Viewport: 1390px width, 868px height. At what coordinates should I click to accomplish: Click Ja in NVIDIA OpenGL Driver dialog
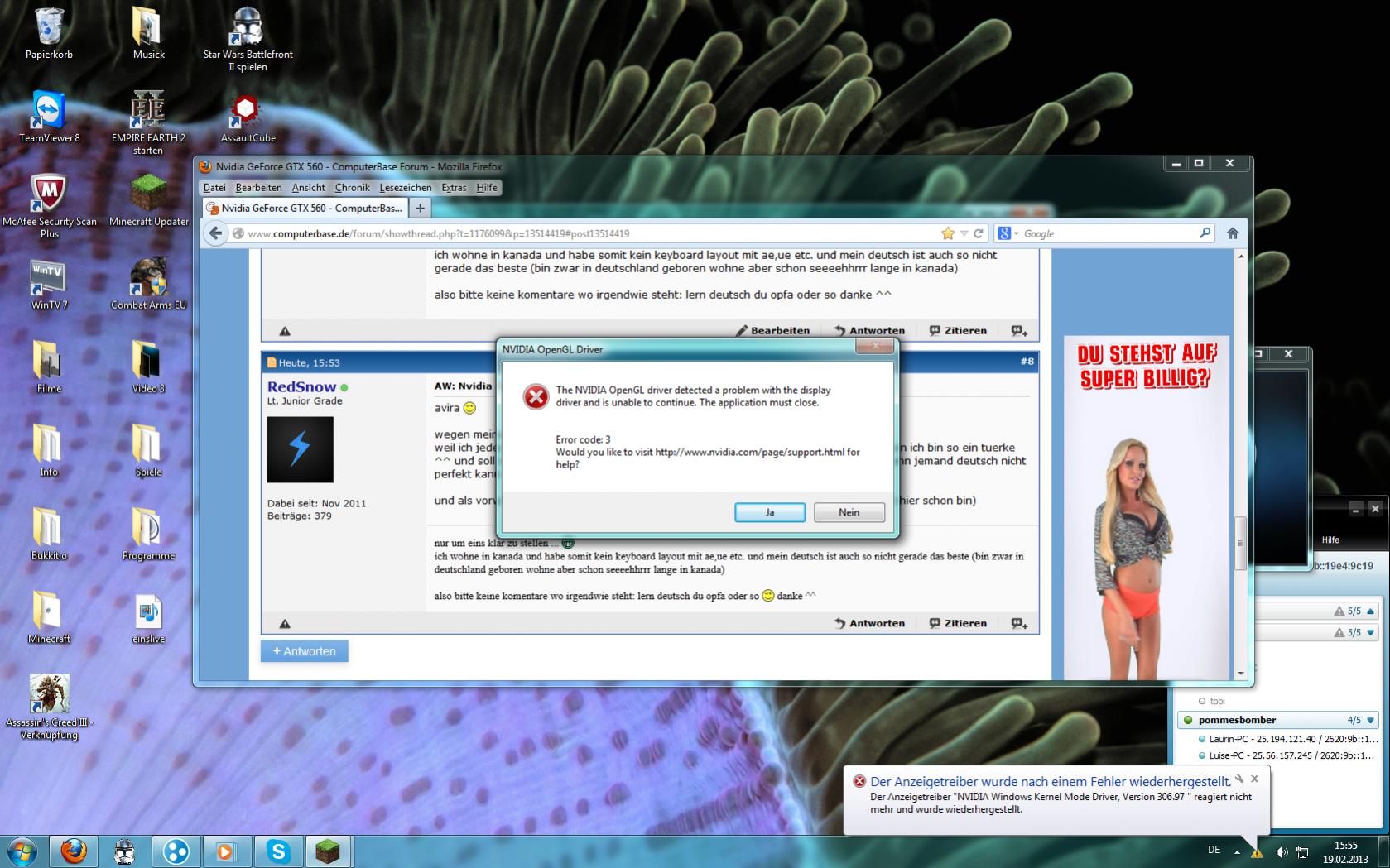pos(769,512)
